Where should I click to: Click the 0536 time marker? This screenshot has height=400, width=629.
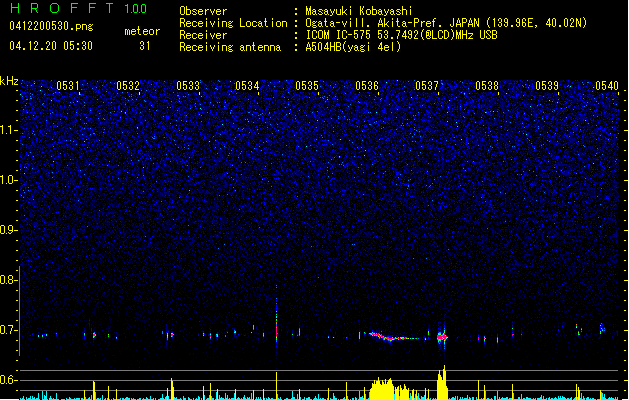click(x=367, y=86)
